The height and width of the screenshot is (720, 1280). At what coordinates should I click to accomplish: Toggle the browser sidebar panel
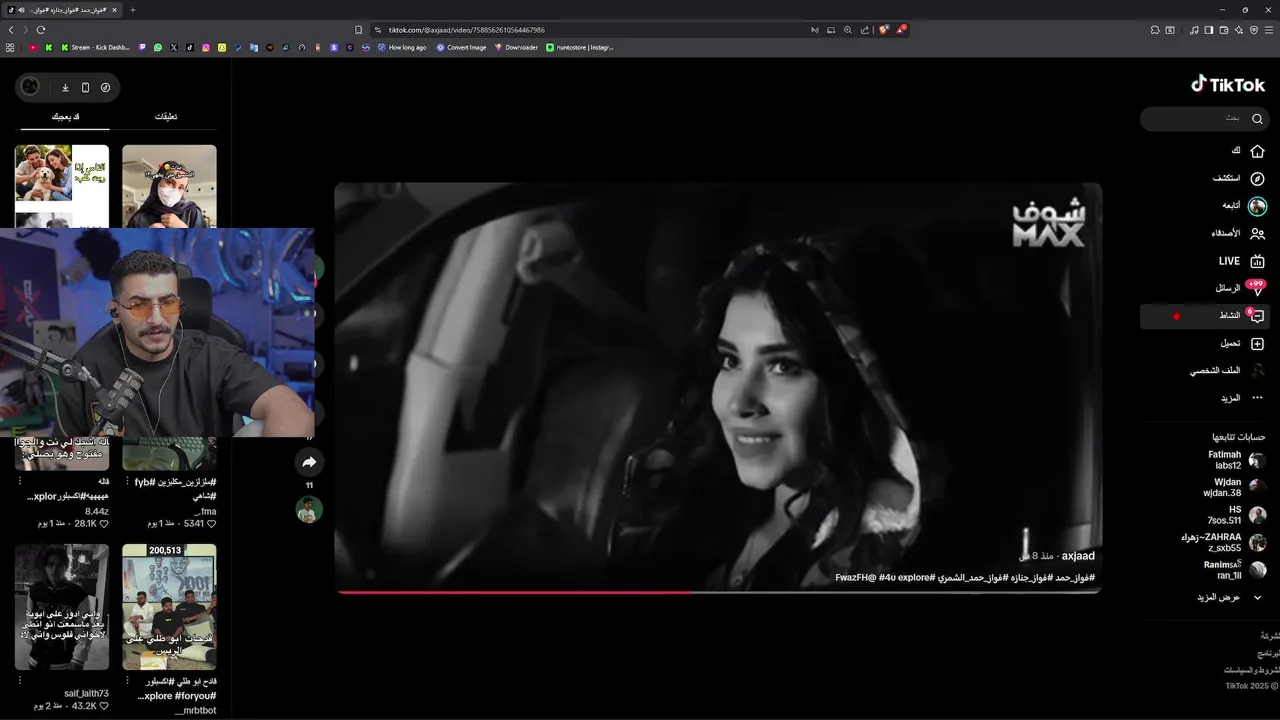(x=1209, y=30)
